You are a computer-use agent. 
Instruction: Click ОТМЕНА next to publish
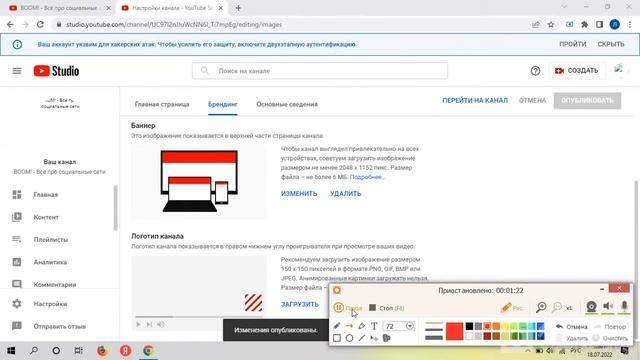pos(532,100)
